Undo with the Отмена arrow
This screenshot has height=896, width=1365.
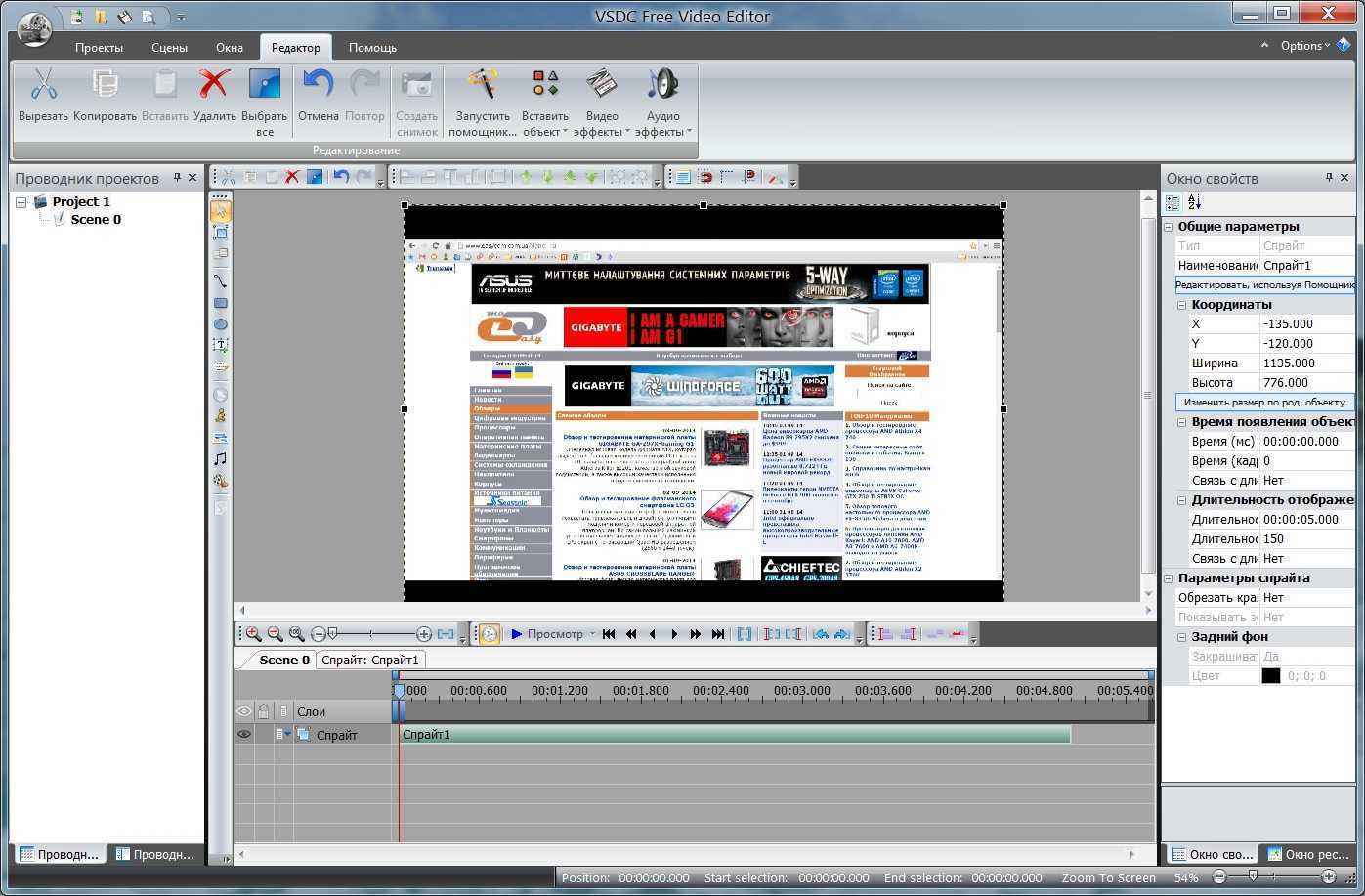[x=318, y=84]
